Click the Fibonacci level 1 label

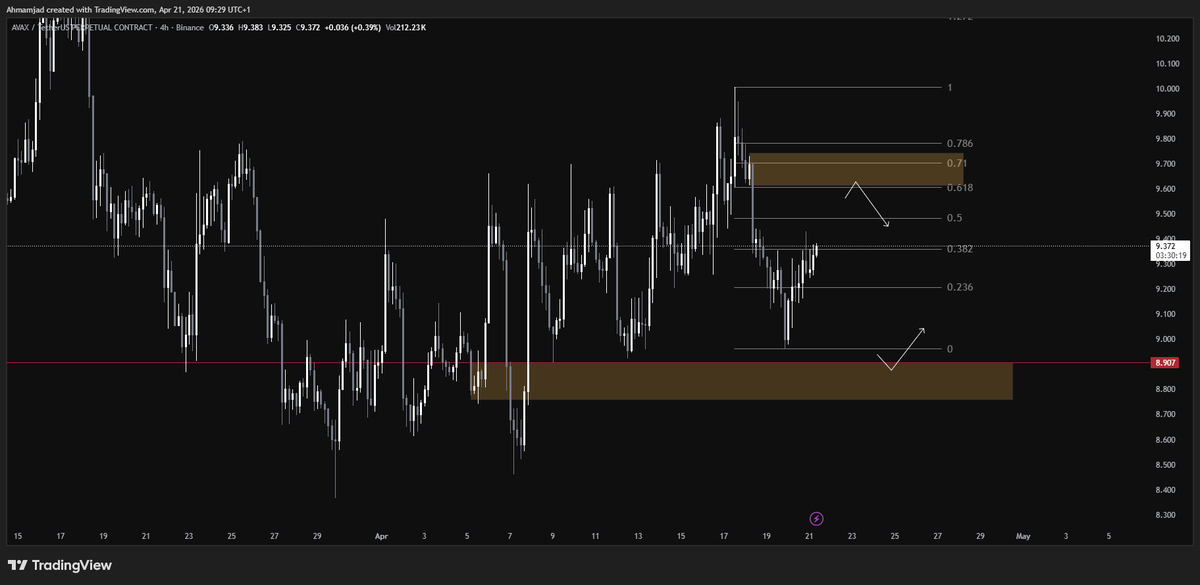pyautogui.click(x=949, y=88)
